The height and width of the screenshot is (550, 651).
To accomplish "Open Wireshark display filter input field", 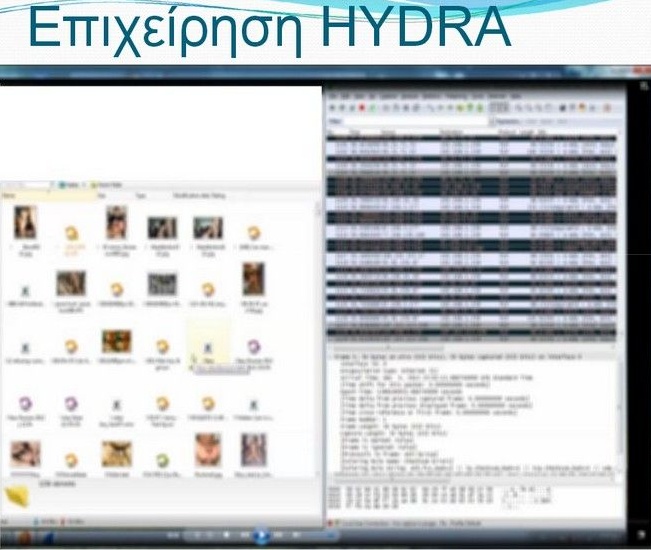I will click(x=415, y=122).
